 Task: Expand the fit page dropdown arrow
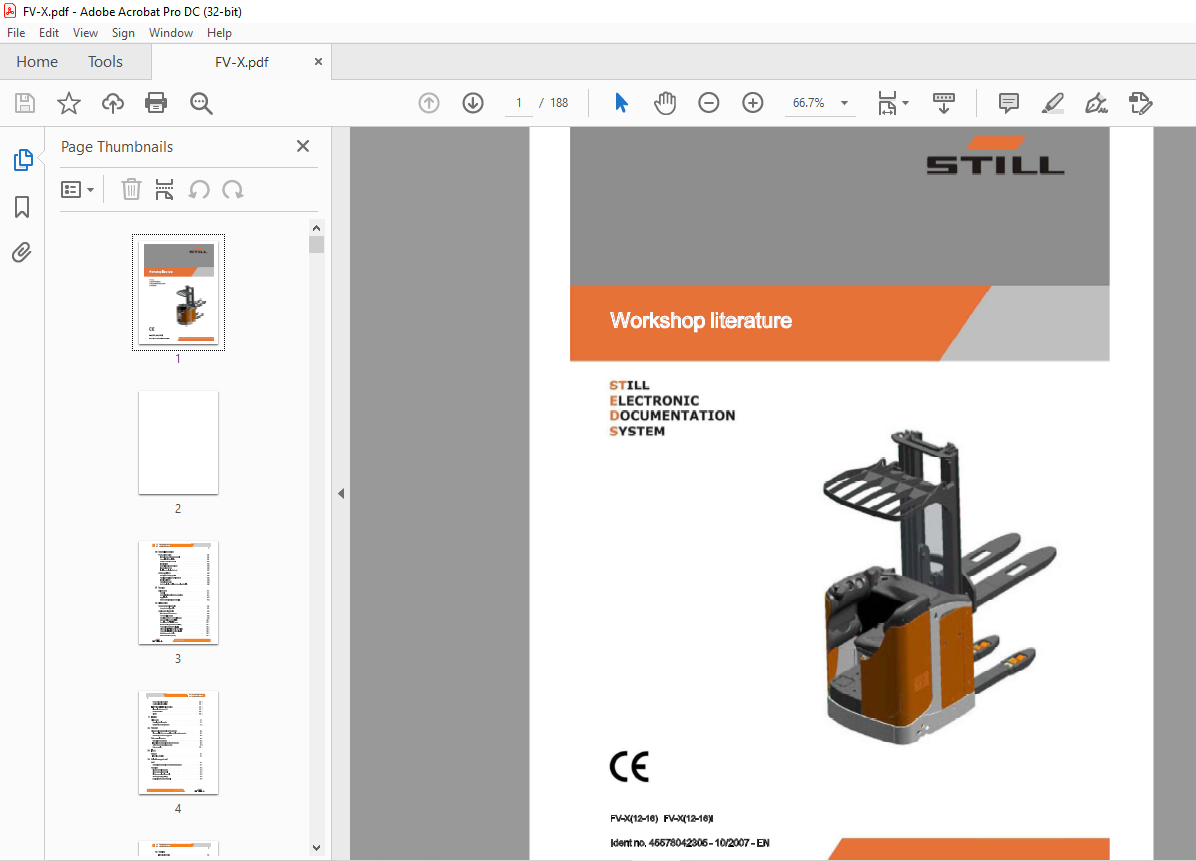pyautogui.click(x=905, y=103)
